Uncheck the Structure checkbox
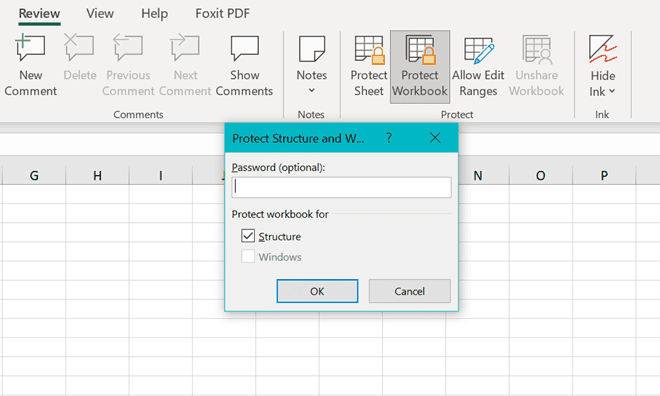 248,236
